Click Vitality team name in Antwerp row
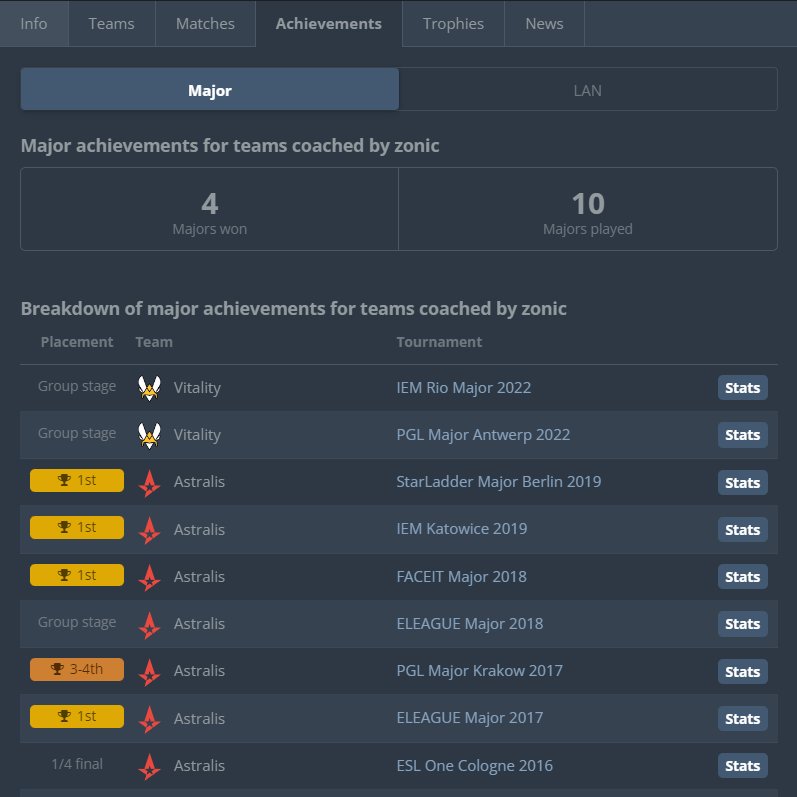The width and height of the screenshot is (797, 797). (197, 435)
